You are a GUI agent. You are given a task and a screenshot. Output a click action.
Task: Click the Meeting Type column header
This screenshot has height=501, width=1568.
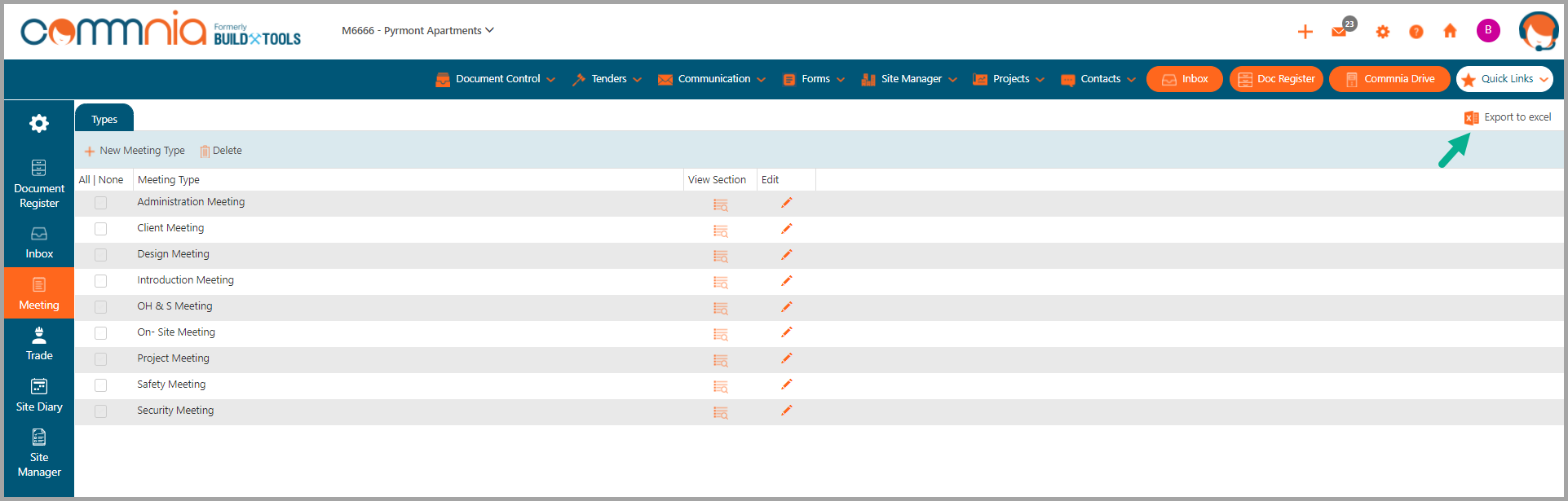169,180
